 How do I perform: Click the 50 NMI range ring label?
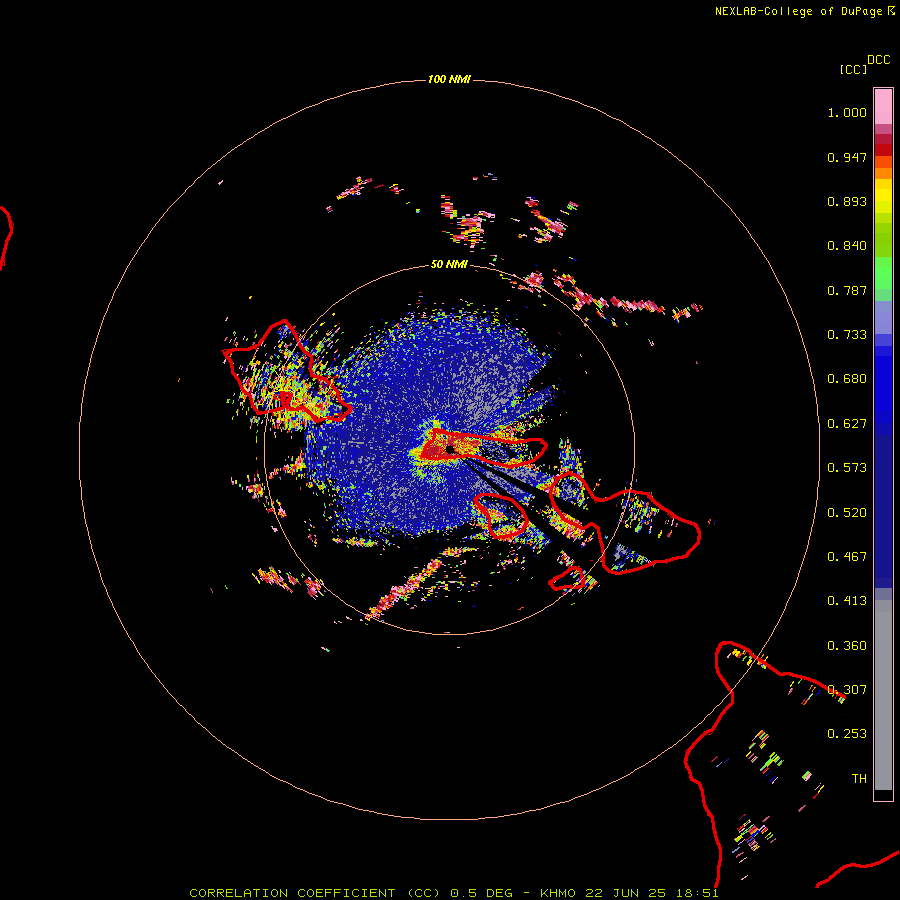(x=449, y=264)
